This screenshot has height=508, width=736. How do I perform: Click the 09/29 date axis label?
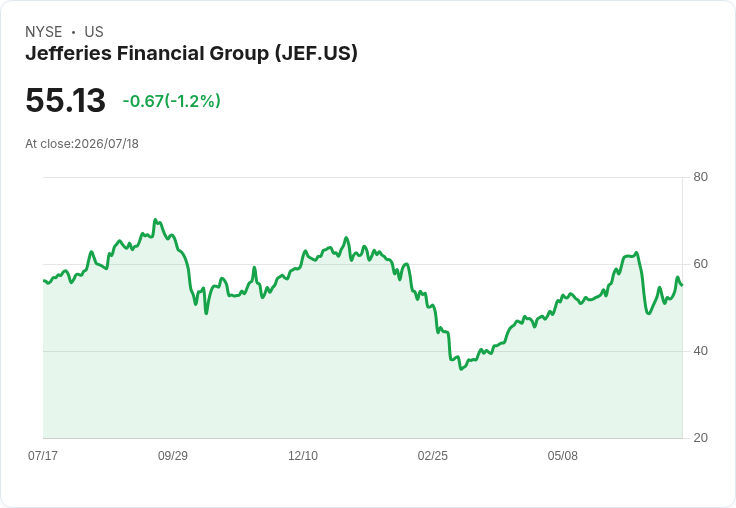point(173,455)
